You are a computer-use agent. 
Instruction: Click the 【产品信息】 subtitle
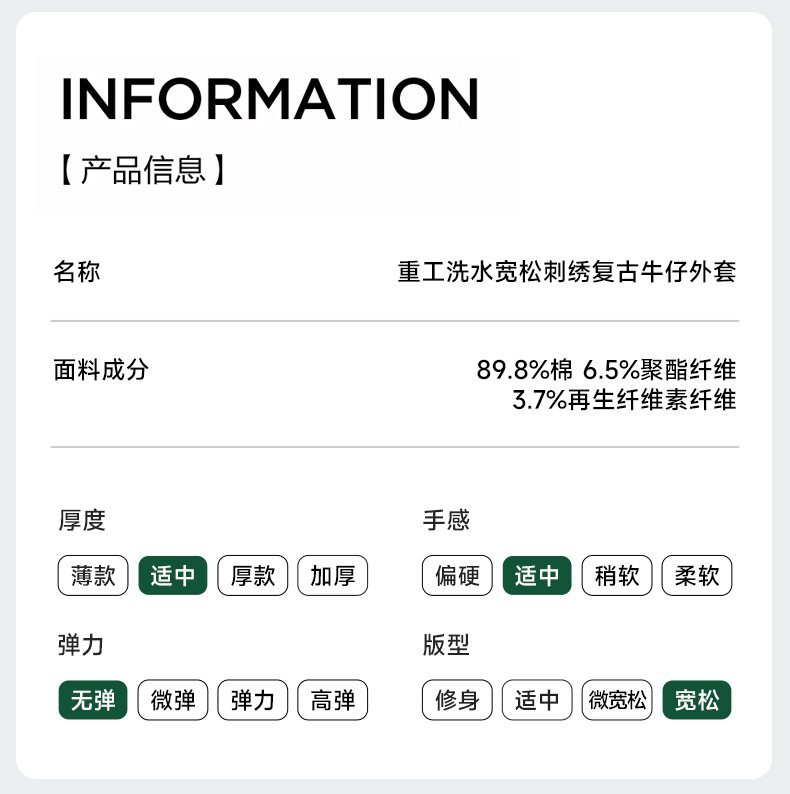tap(142, 170)
